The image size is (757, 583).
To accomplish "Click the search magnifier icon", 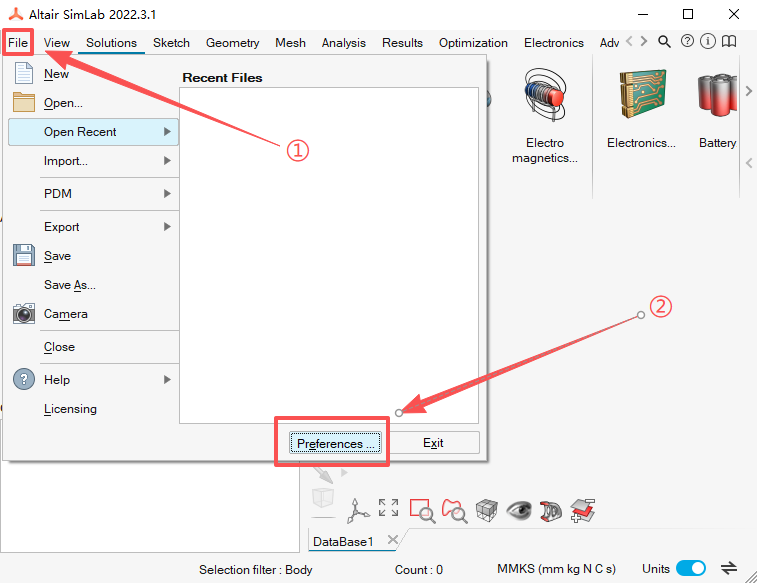I will coord(664,42).
